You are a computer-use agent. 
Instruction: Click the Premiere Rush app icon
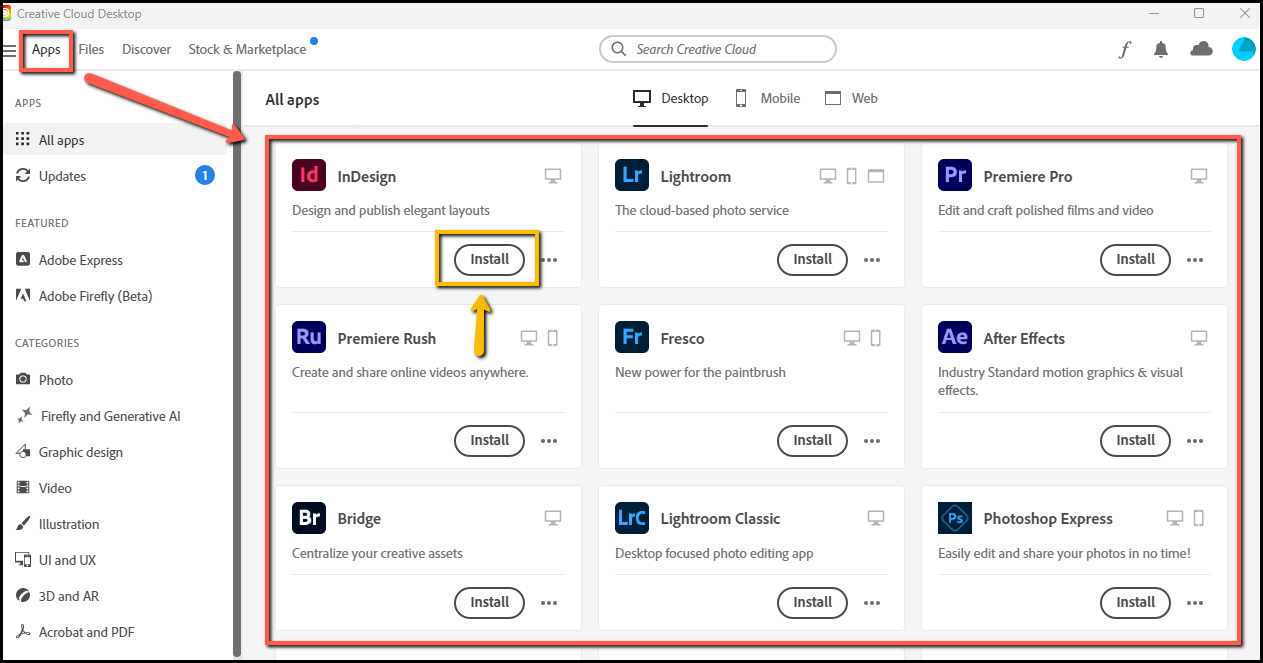coord(309,338)
